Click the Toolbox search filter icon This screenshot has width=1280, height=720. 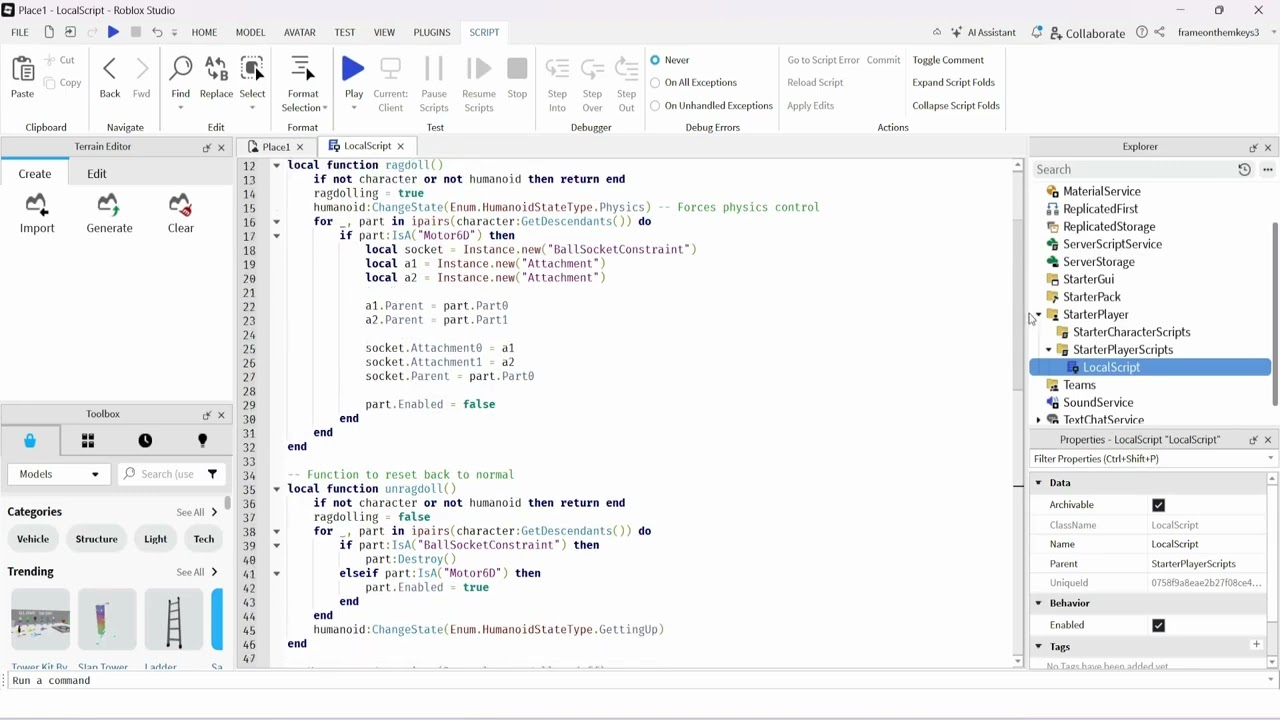pos(212,474)
